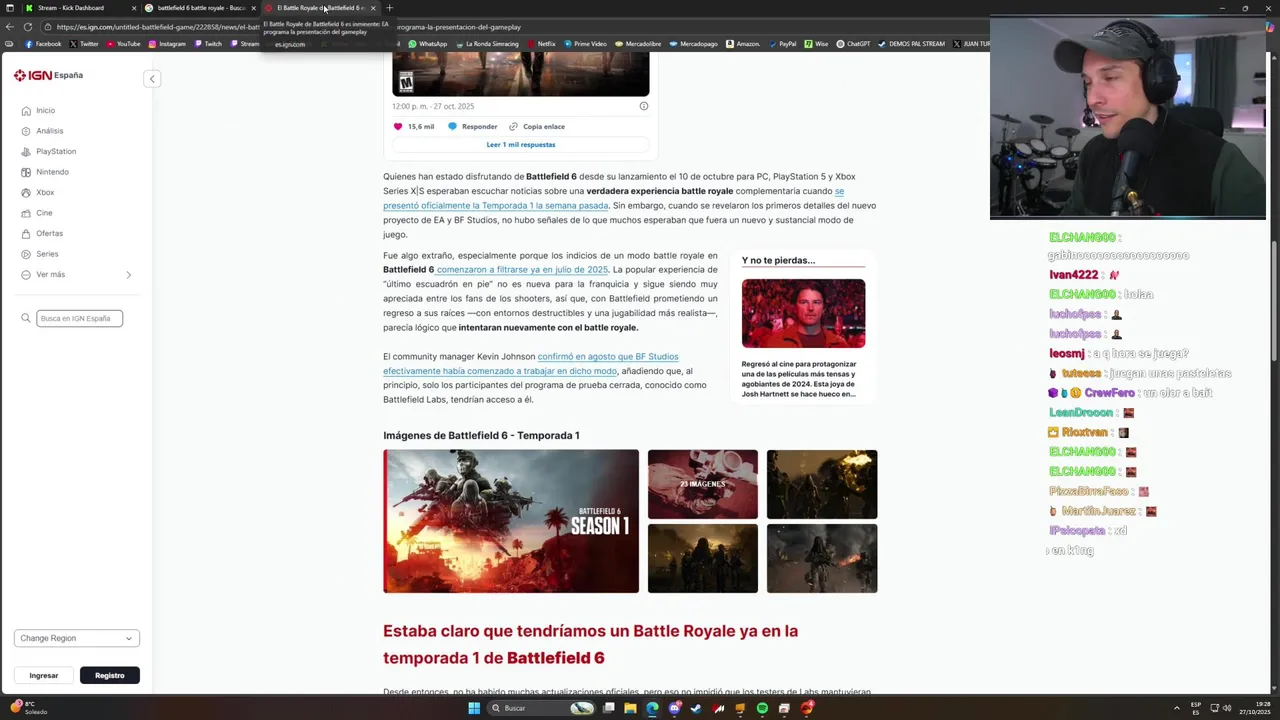Open Twitch bookmark
The height and width of the screenshot is (720, 1280).
208,44
